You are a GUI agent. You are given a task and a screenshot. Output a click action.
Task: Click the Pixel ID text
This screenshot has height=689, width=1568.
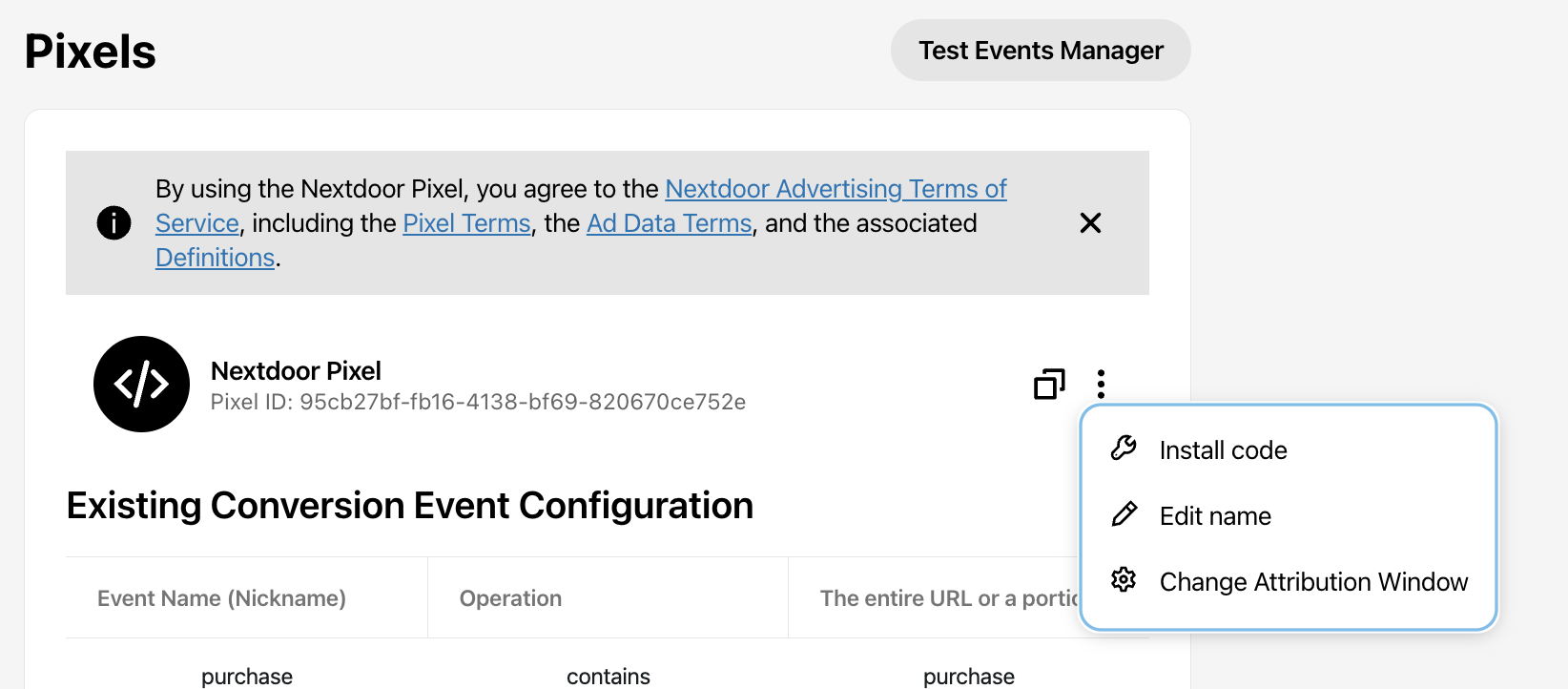[x=478, y=402]
